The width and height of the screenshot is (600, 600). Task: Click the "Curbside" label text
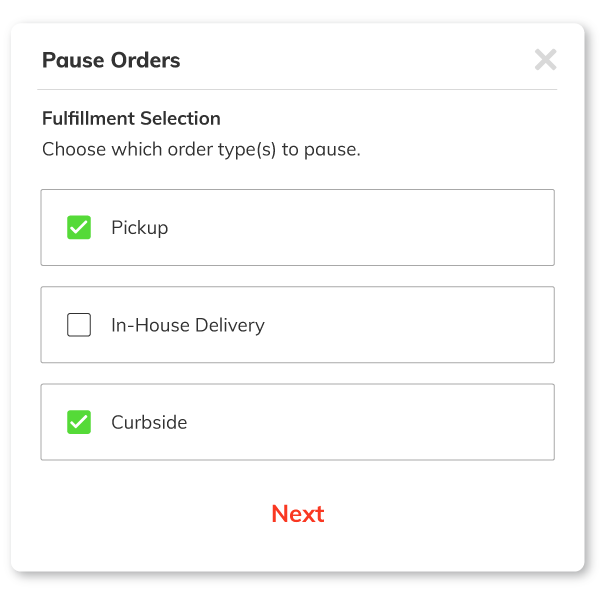[x=149, y=422]
